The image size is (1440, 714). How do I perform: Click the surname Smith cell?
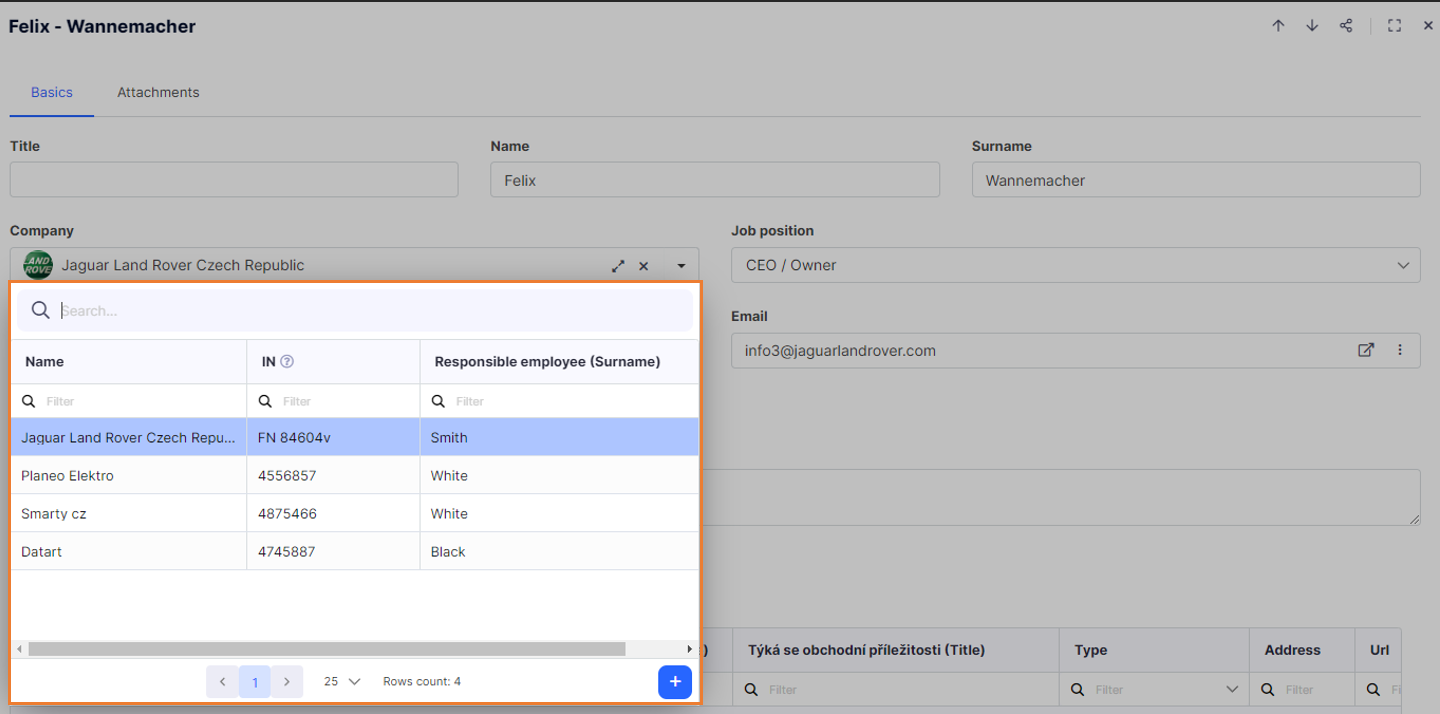coord(559,437)
